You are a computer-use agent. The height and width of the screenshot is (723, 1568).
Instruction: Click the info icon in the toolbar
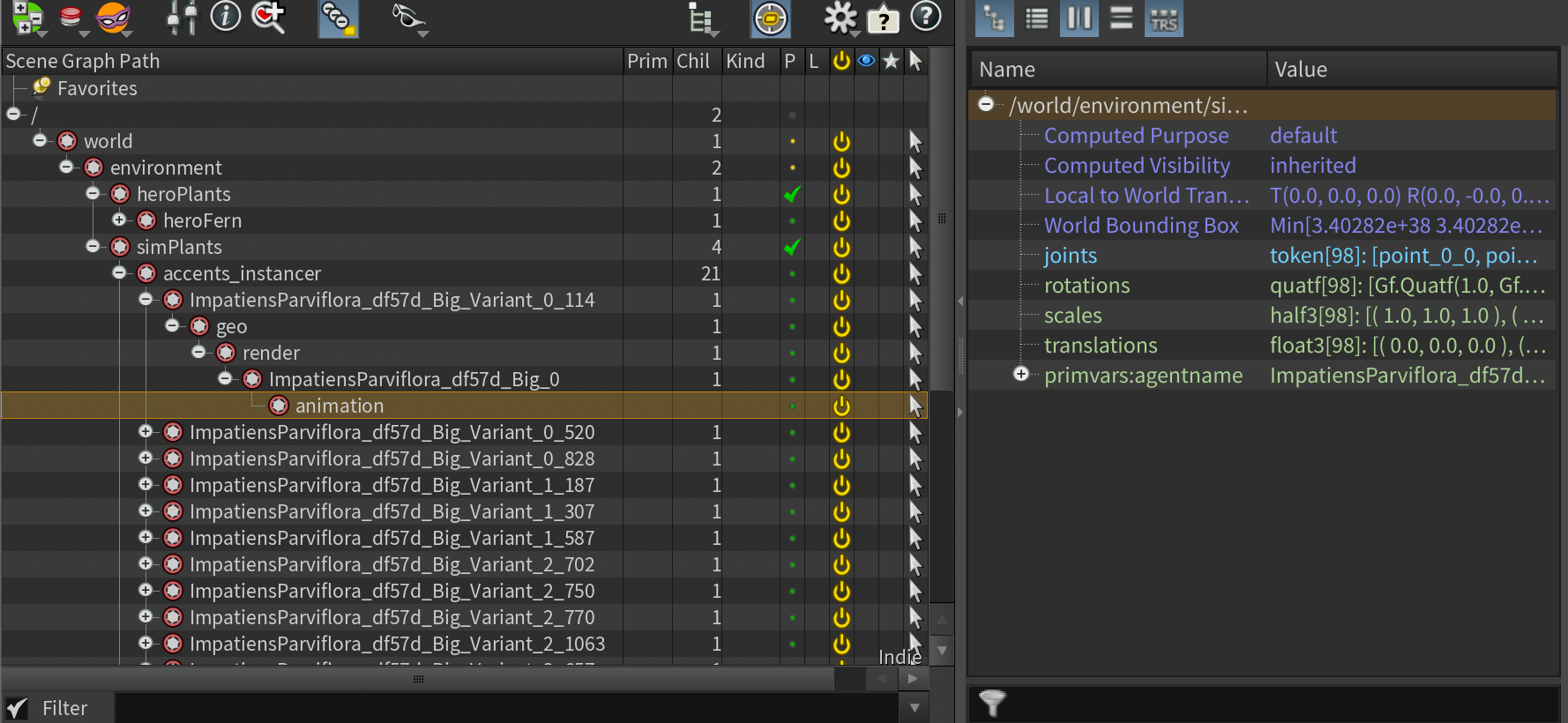point(226,17)
